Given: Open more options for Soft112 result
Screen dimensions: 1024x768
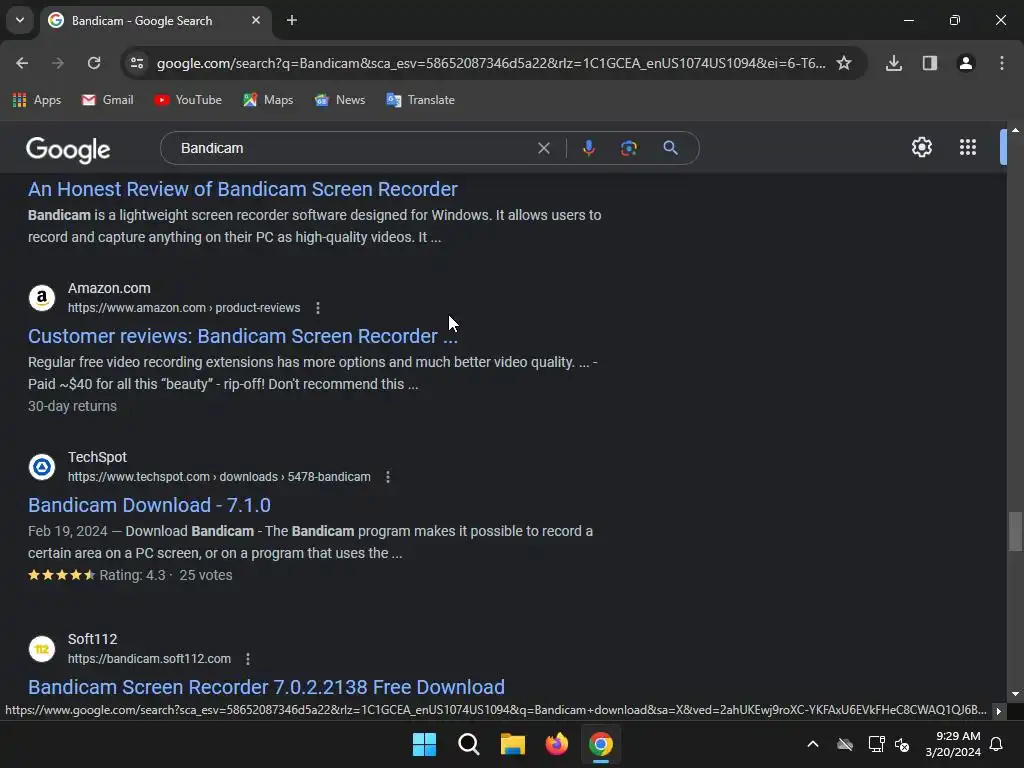Looking at the screenshot, I should point(248,659).
